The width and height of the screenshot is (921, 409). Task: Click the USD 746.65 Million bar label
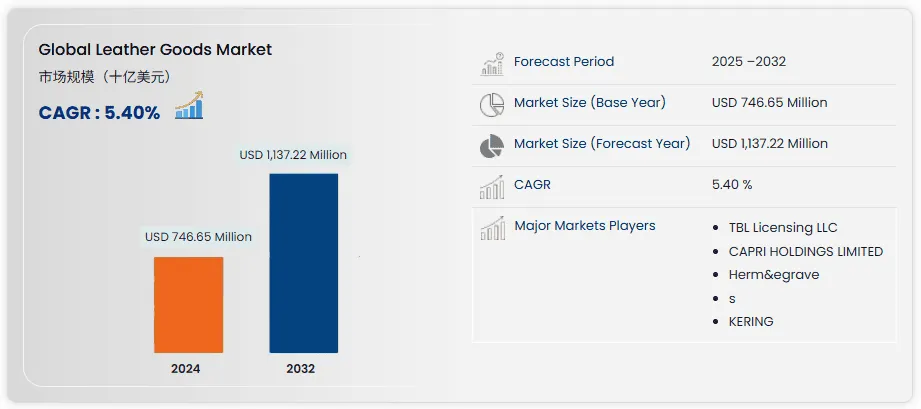tap(198, 237)
